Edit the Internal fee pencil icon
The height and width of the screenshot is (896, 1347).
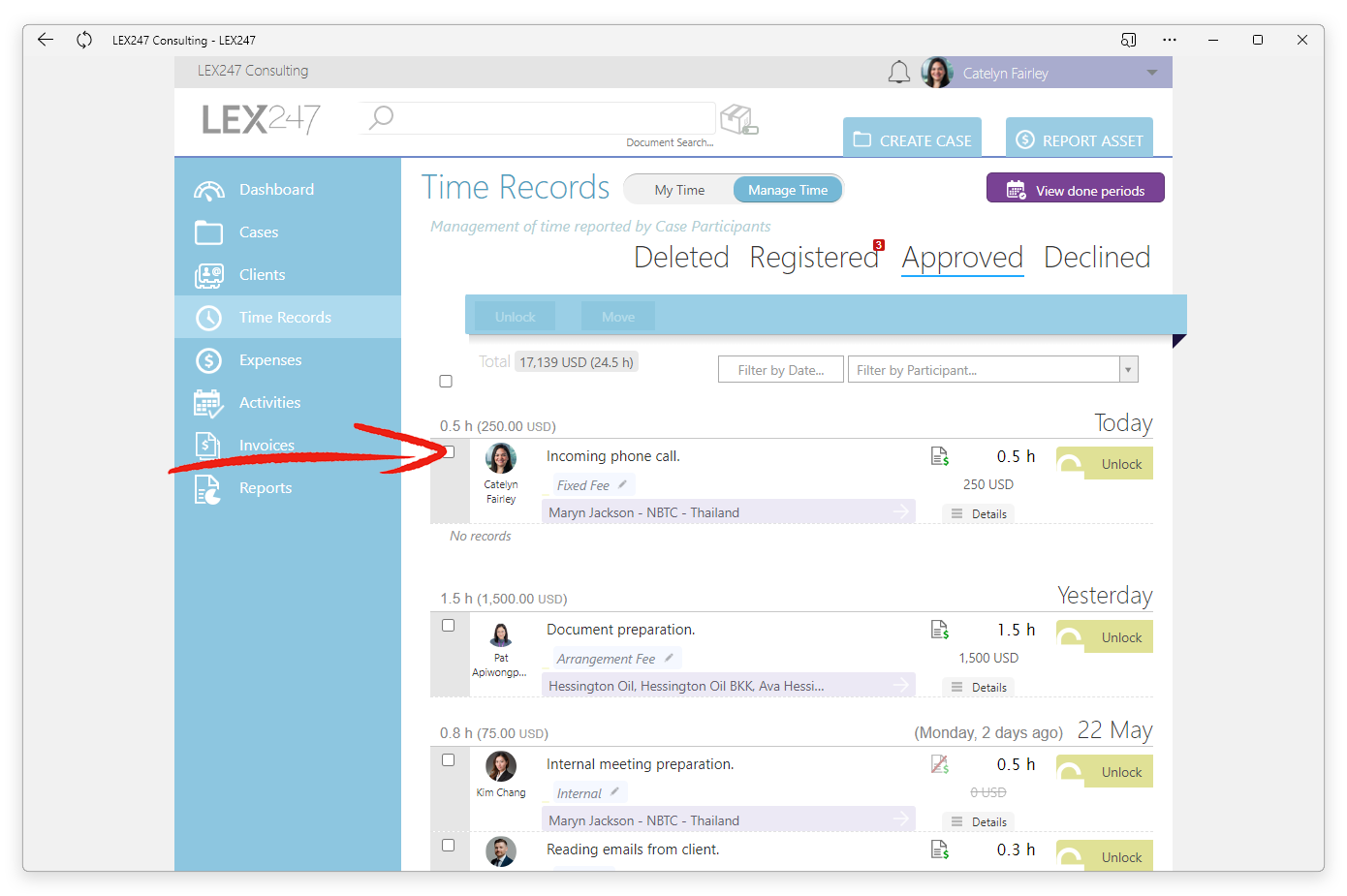614,792
